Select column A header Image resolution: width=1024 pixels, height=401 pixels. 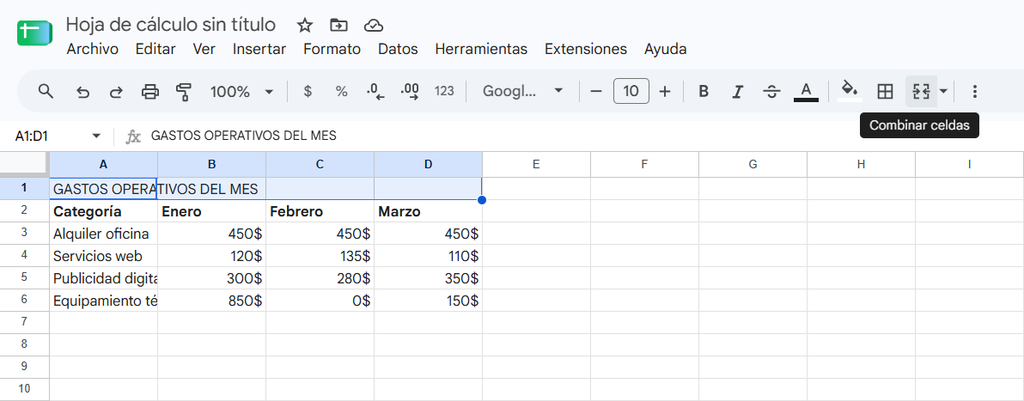click(x=103, y=165)
